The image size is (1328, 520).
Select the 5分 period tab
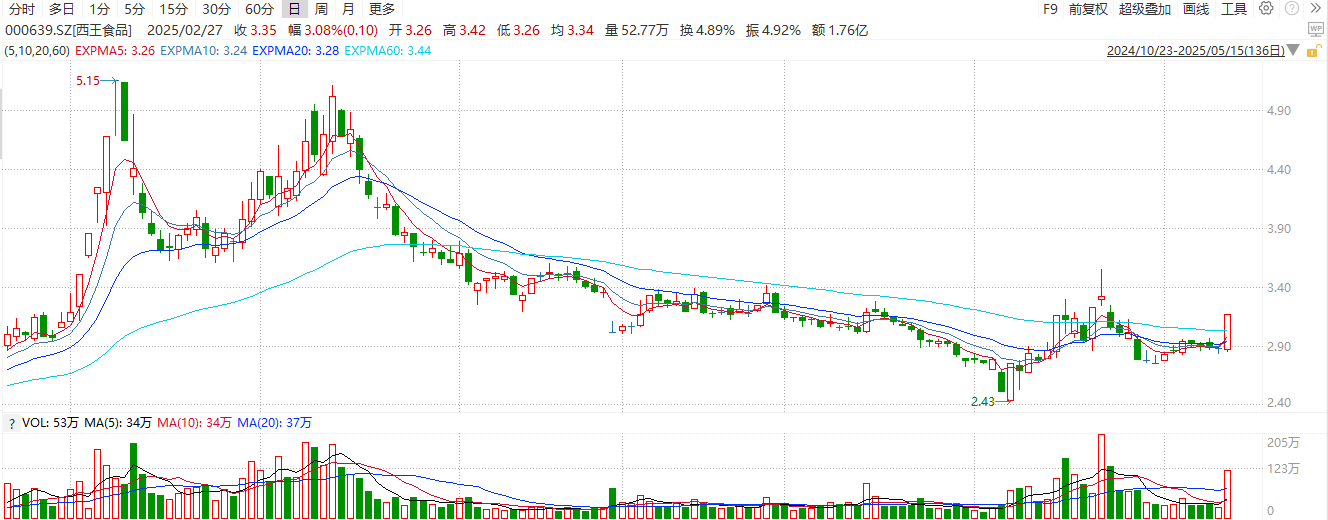coord(134,9)
